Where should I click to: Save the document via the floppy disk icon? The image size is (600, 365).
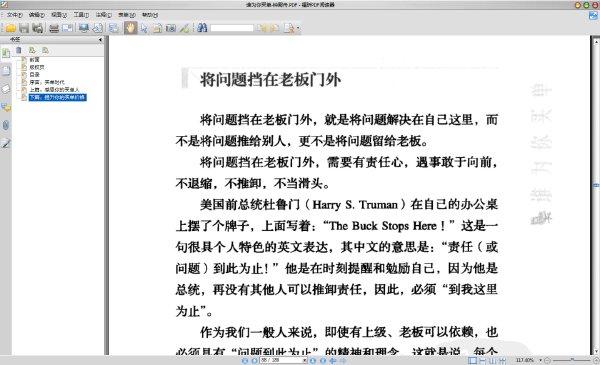coord(24,28)
